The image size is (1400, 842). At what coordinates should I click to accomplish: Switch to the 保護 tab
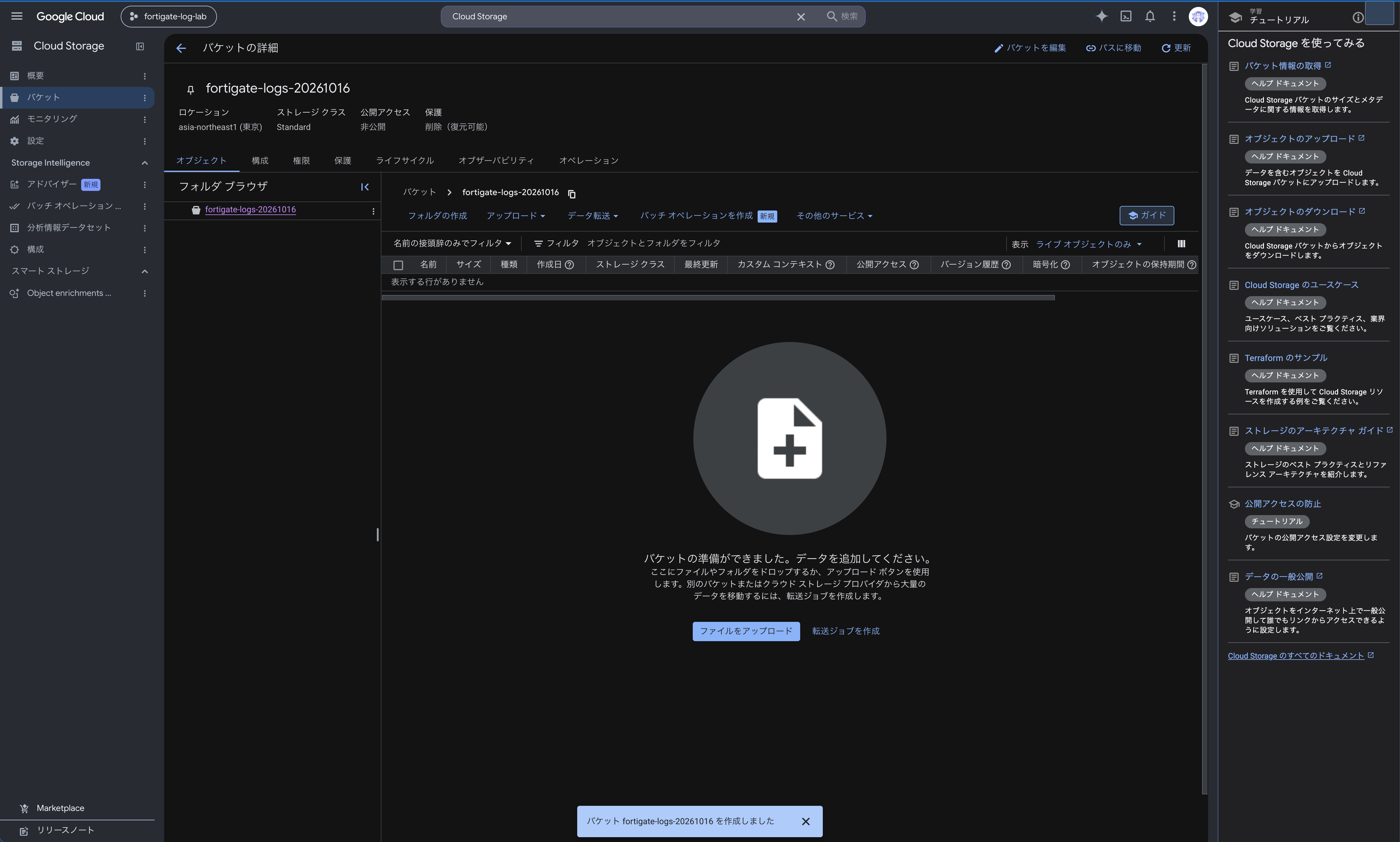[343, 160]
